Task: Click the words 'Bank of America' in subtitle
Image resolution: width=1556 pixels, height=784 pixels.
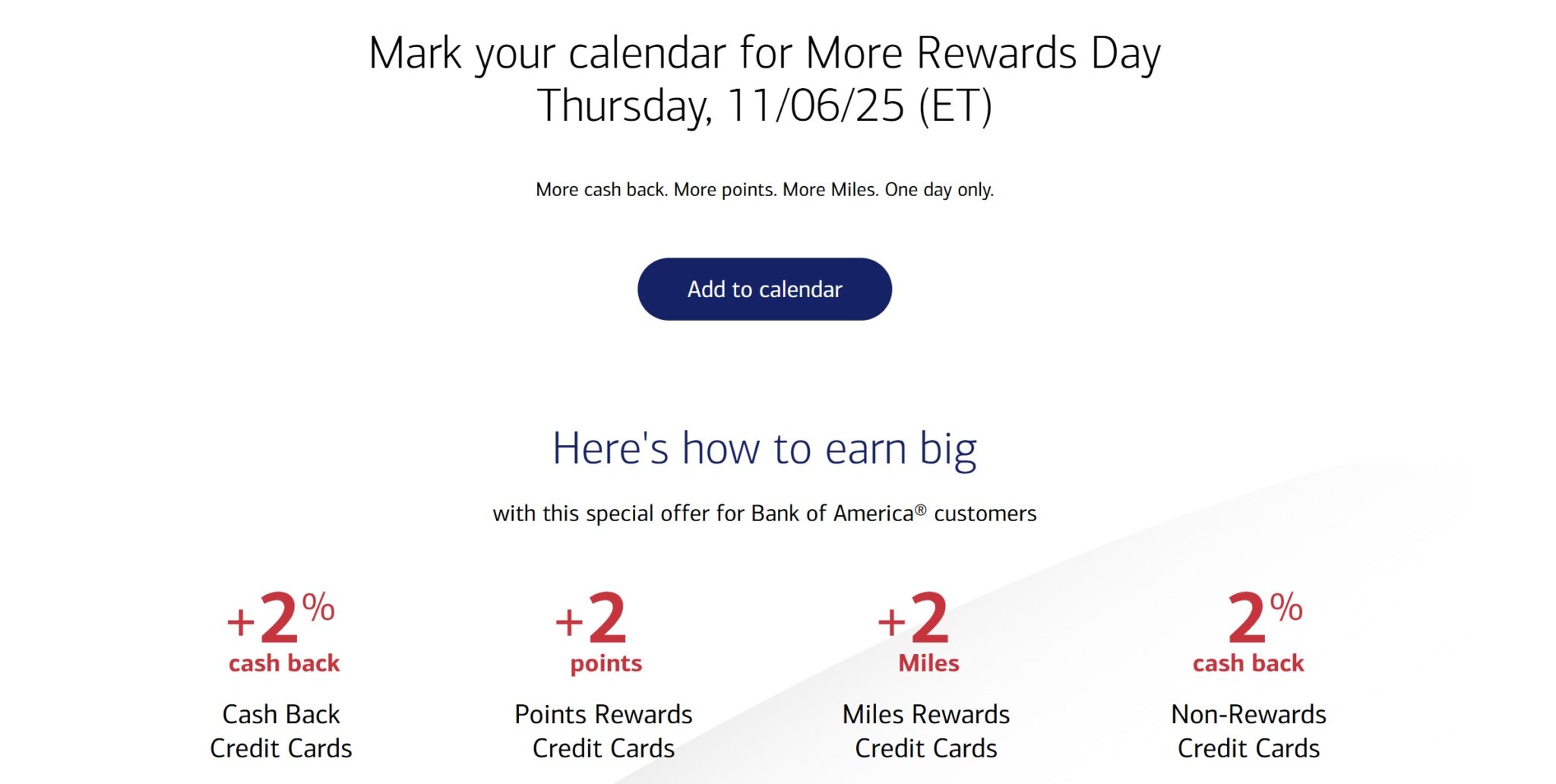Action: [x=832, y=514]
